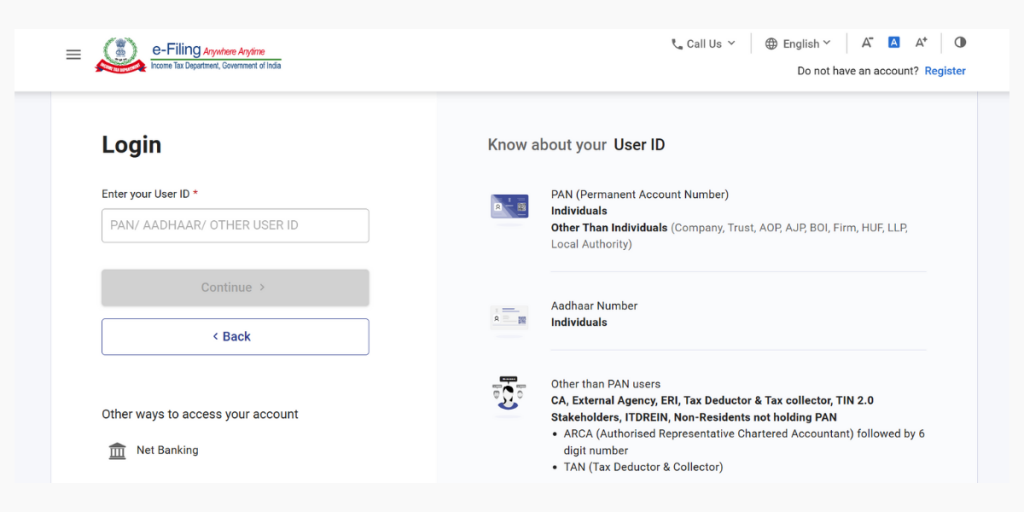Screen dimensions: 1024x512
Task: Click the phone icon beside Call Us
Action: click(677, 44)
